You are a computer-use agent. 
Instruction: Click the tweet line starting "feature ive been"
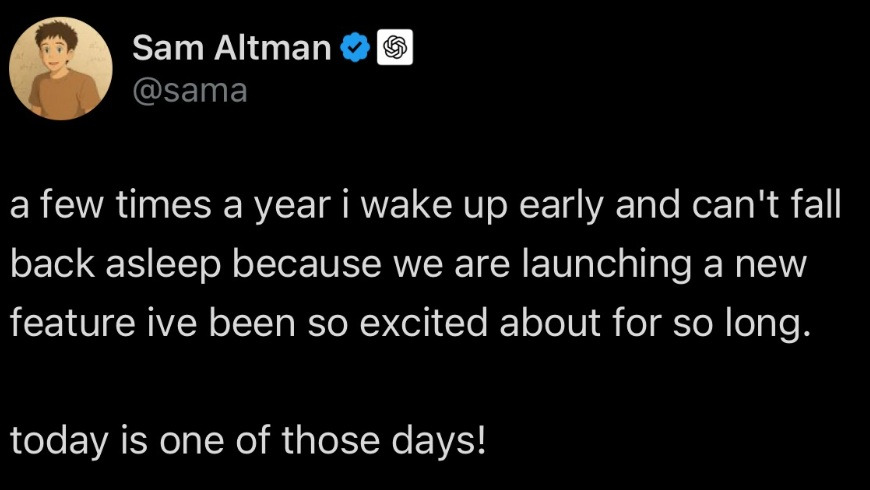point(407,323)
